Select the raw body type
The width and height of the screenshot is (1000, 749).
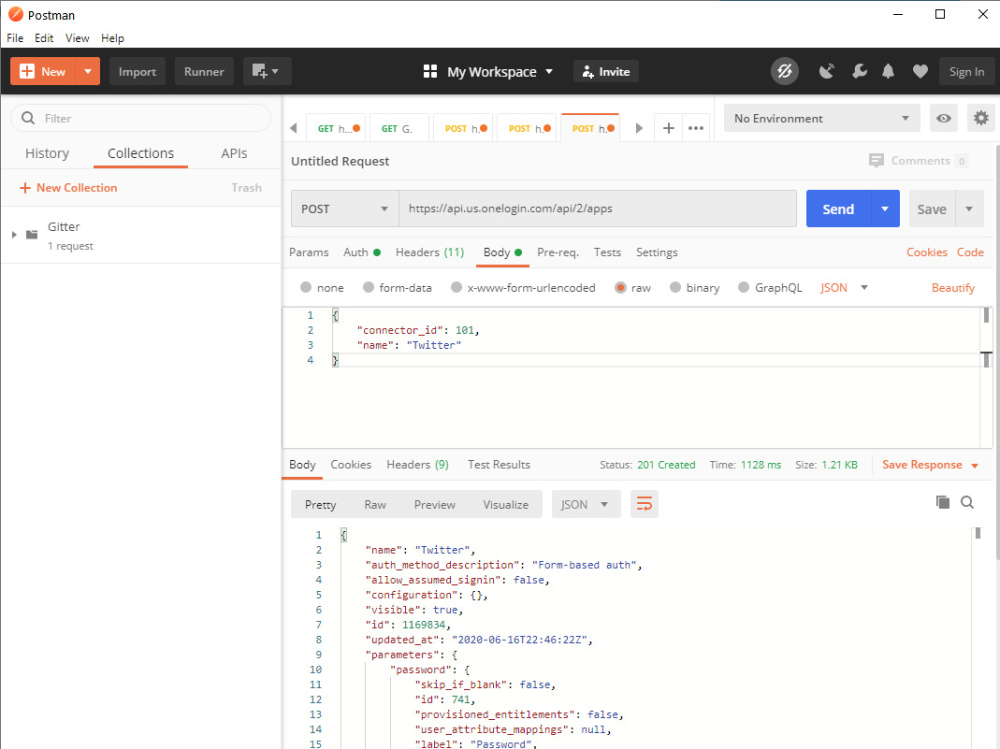pos(620,288)
